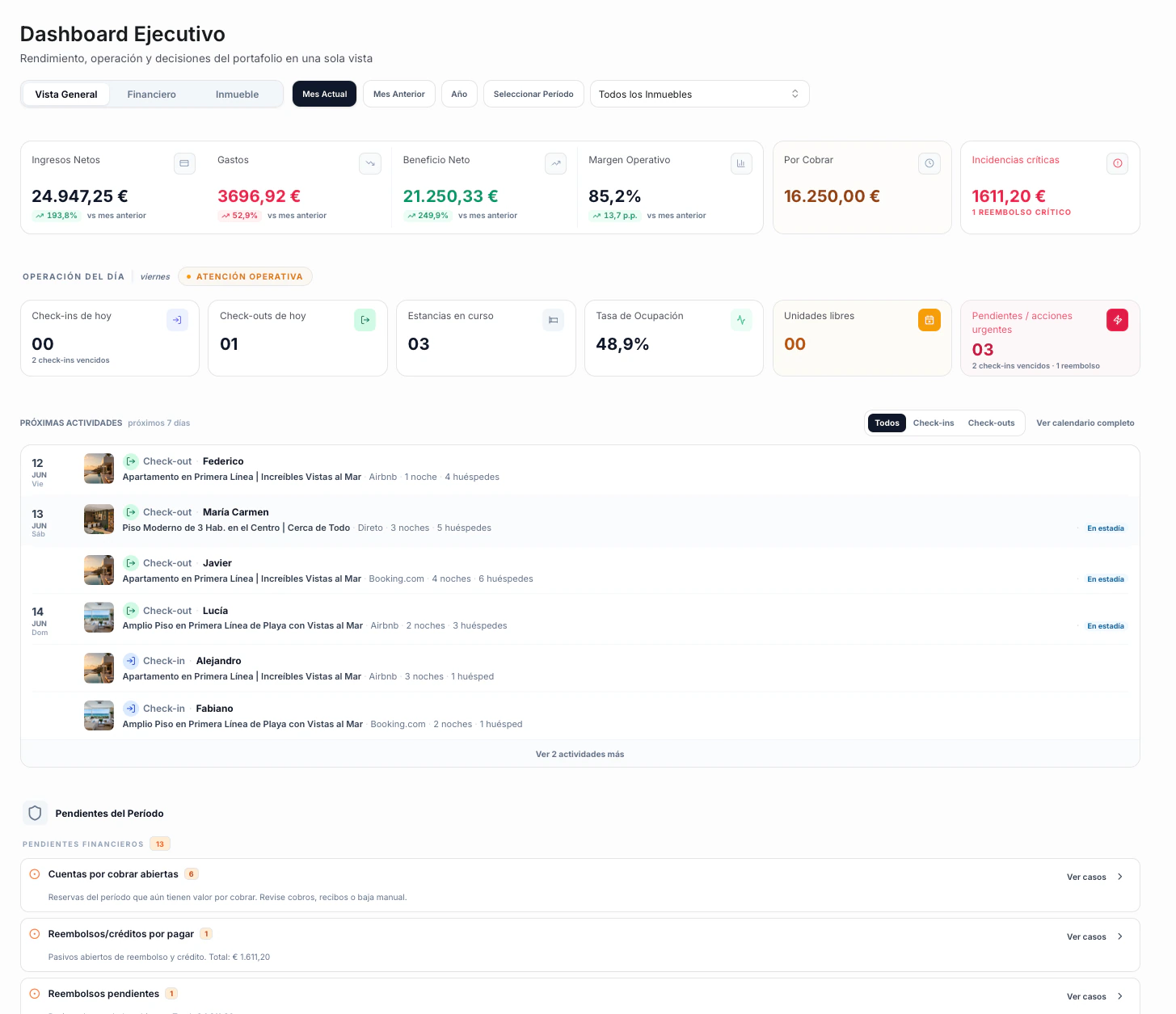Click the pulse icon in Tasa de Ocupación

pyautogui.click(x=741, y=320)
